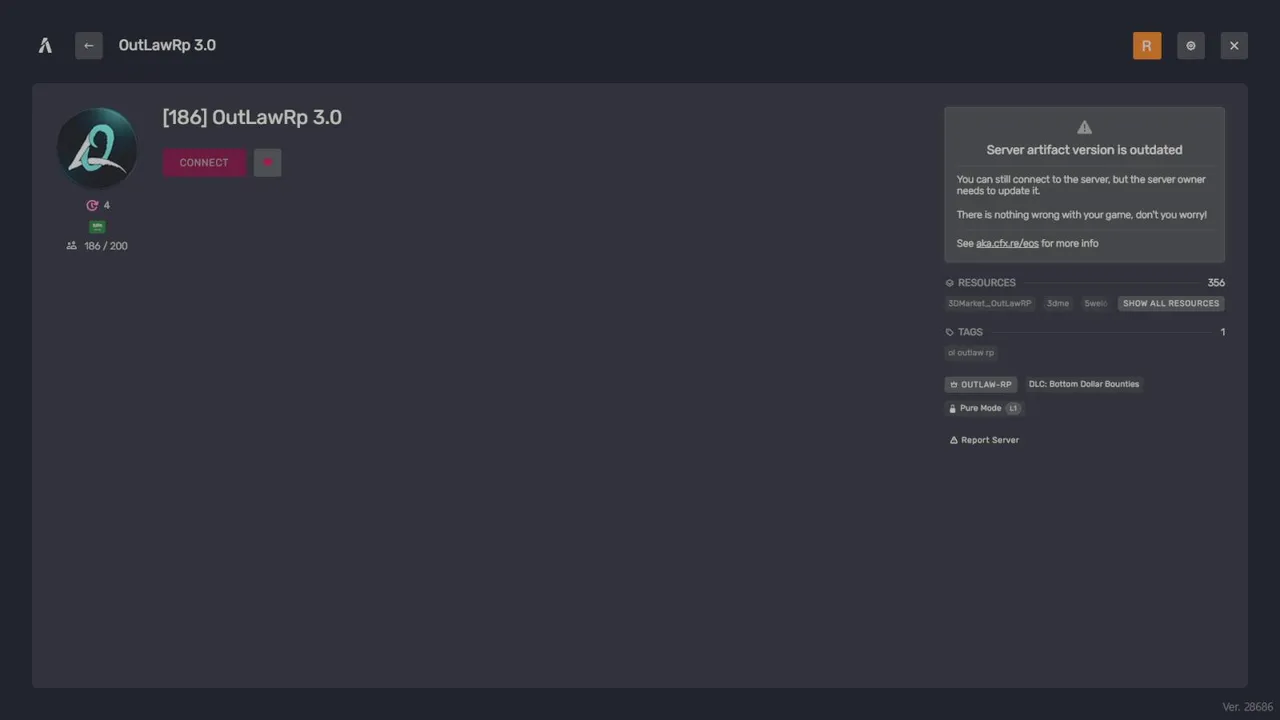The width and height of the screenshot is (1280, 720).
Task: Close the window with the X button
Action: point(1234,45)
